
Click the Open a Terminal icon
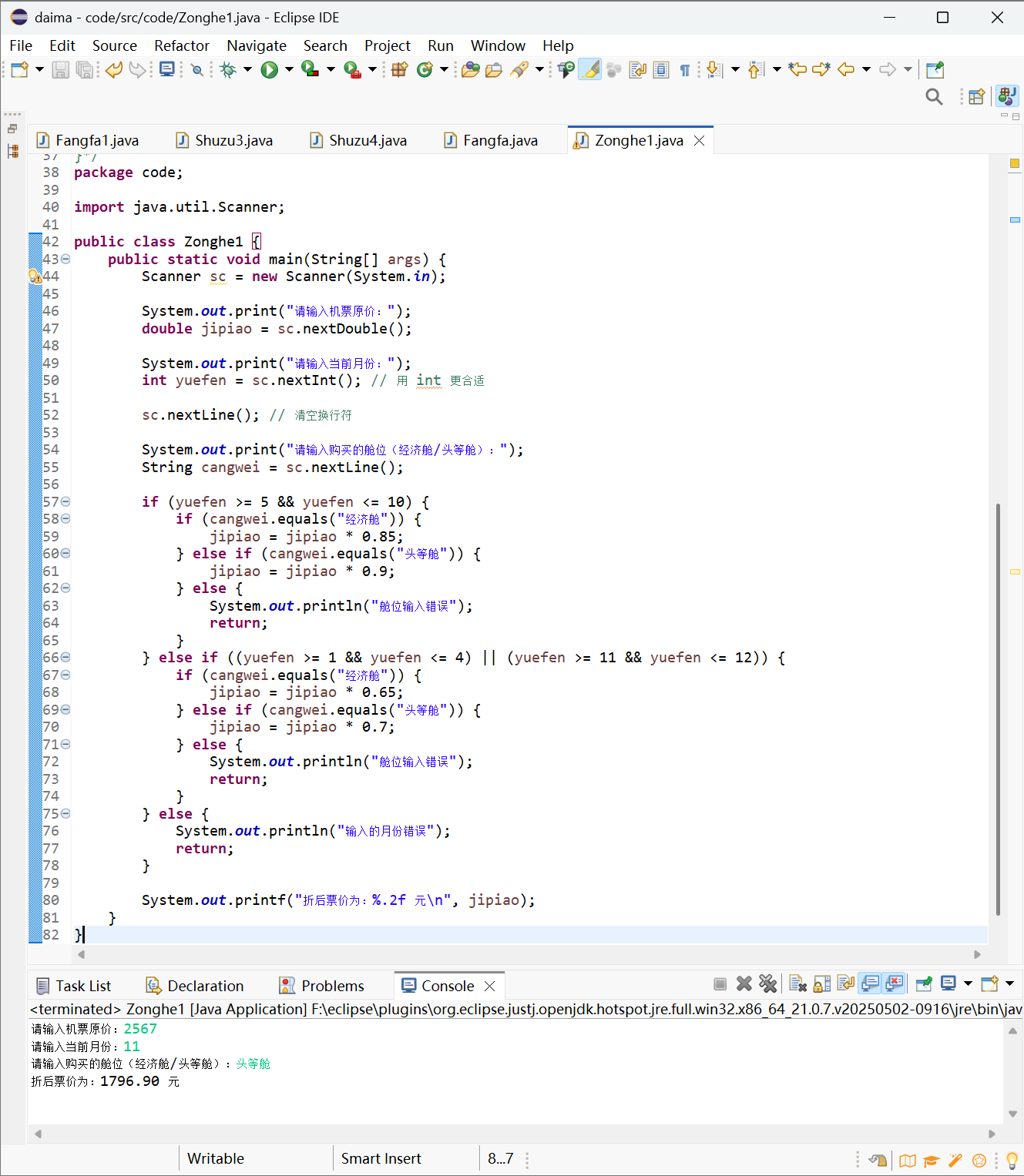166,70
